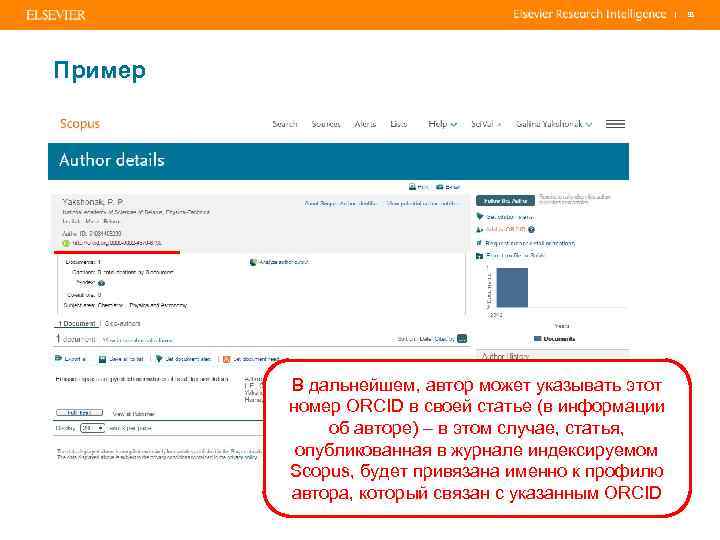Viewport: 720px width, 540px height.
Task: Open the Lists menu item
Action: [399, 124]
